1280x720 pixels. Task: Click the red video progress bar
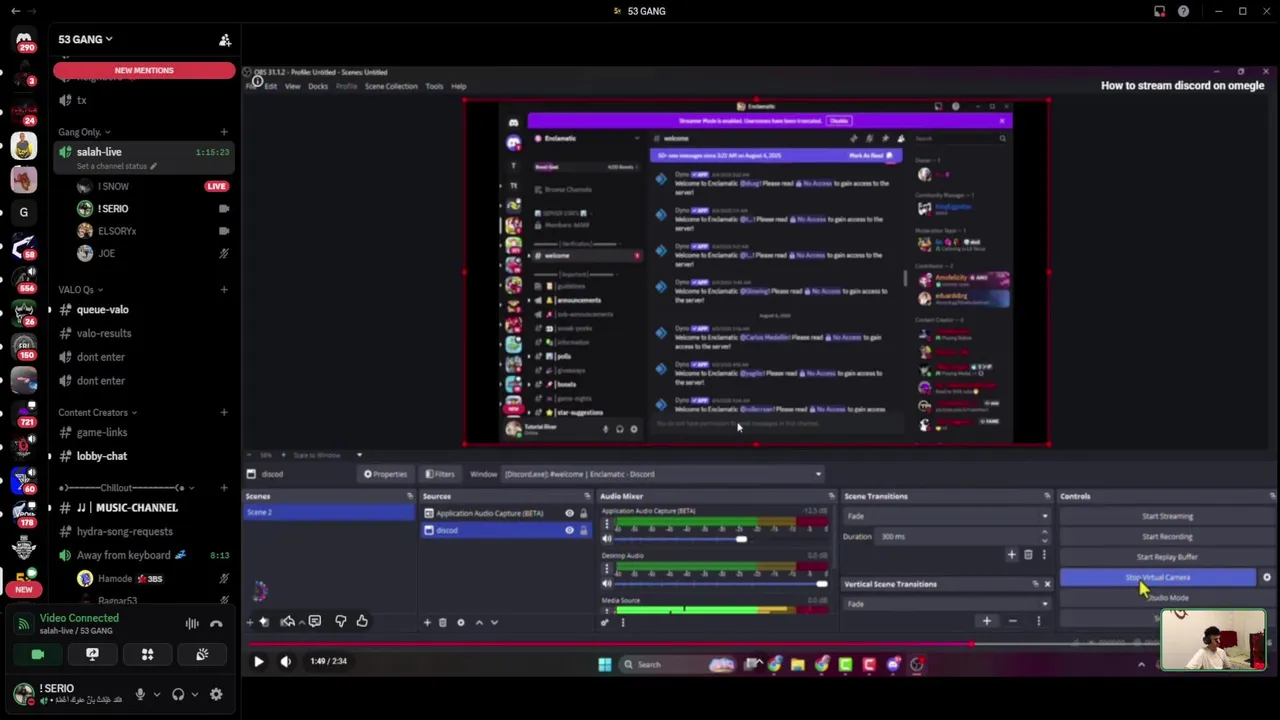point(760,644)
